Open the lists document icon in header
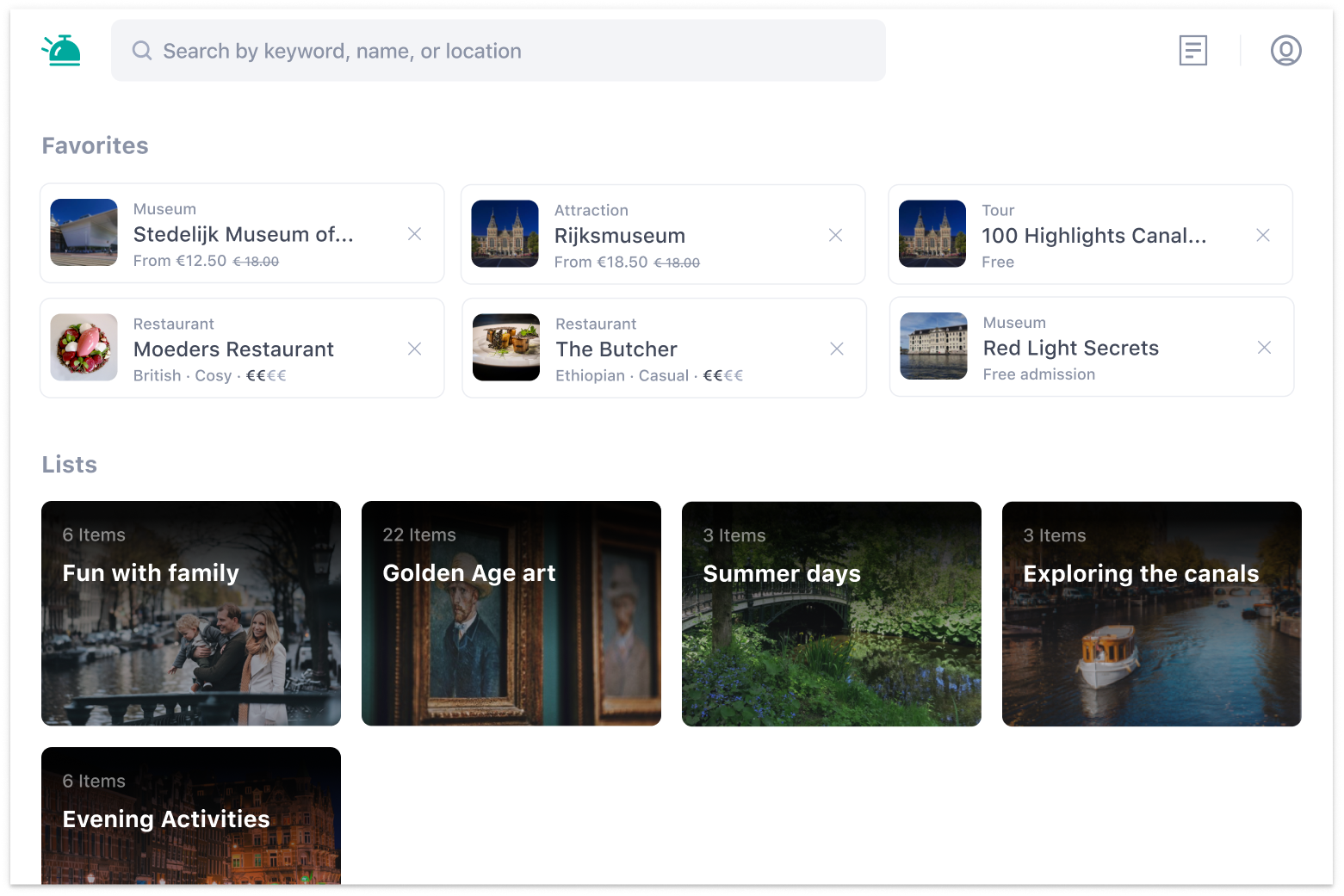Image resolution: width=1344 pixels, height=896 pixels. click(1192, 51)
